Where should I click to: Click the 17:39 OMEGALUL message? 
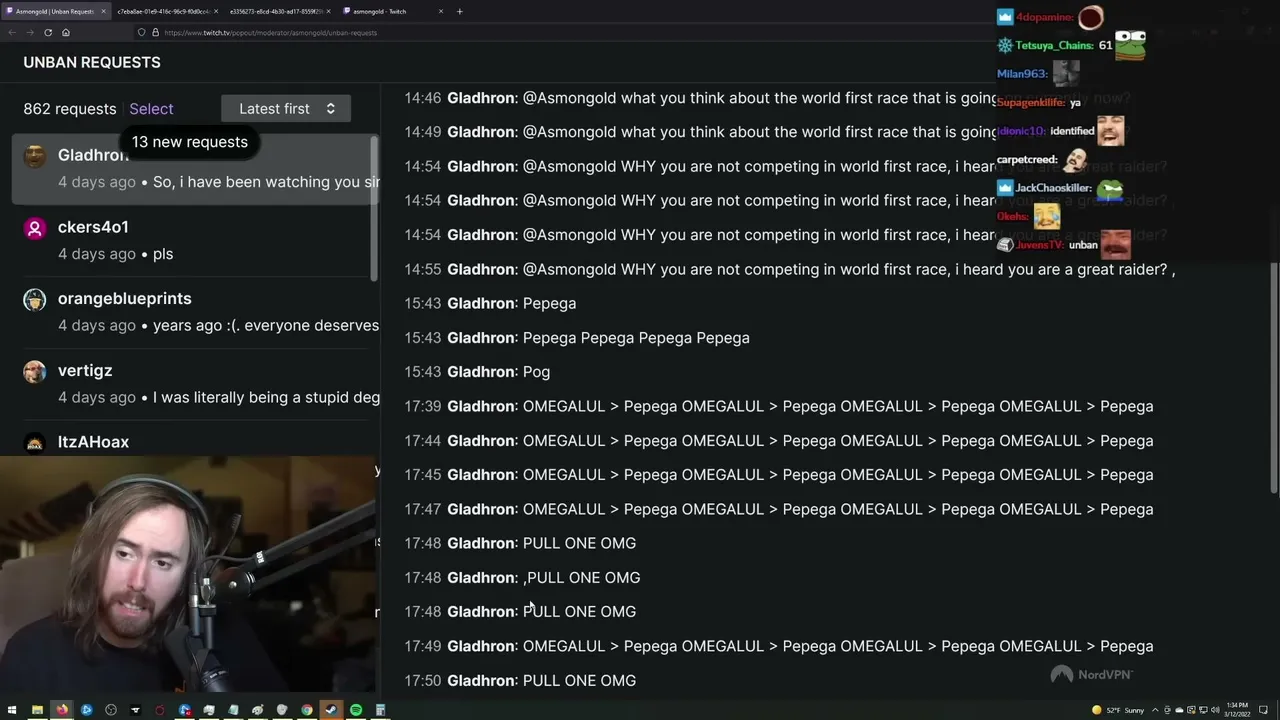tap(779, 407)
